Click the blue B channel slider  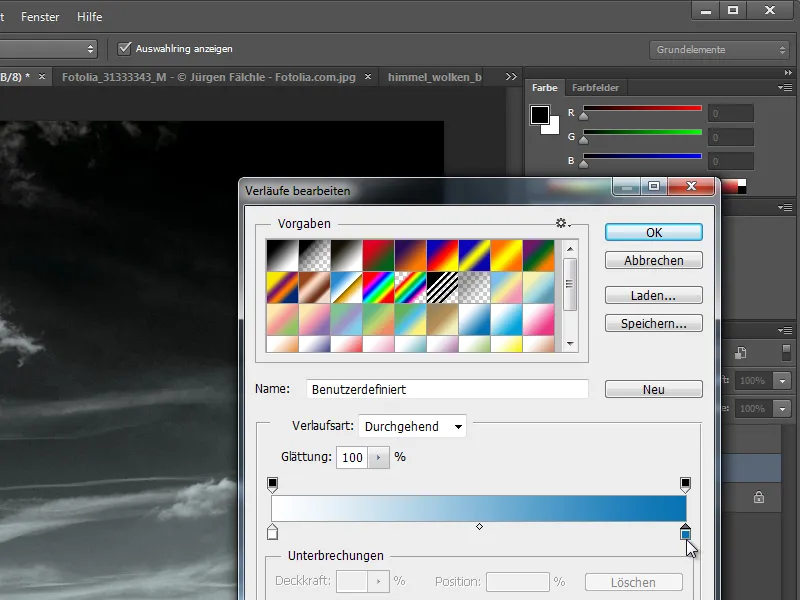click(642, 156)
